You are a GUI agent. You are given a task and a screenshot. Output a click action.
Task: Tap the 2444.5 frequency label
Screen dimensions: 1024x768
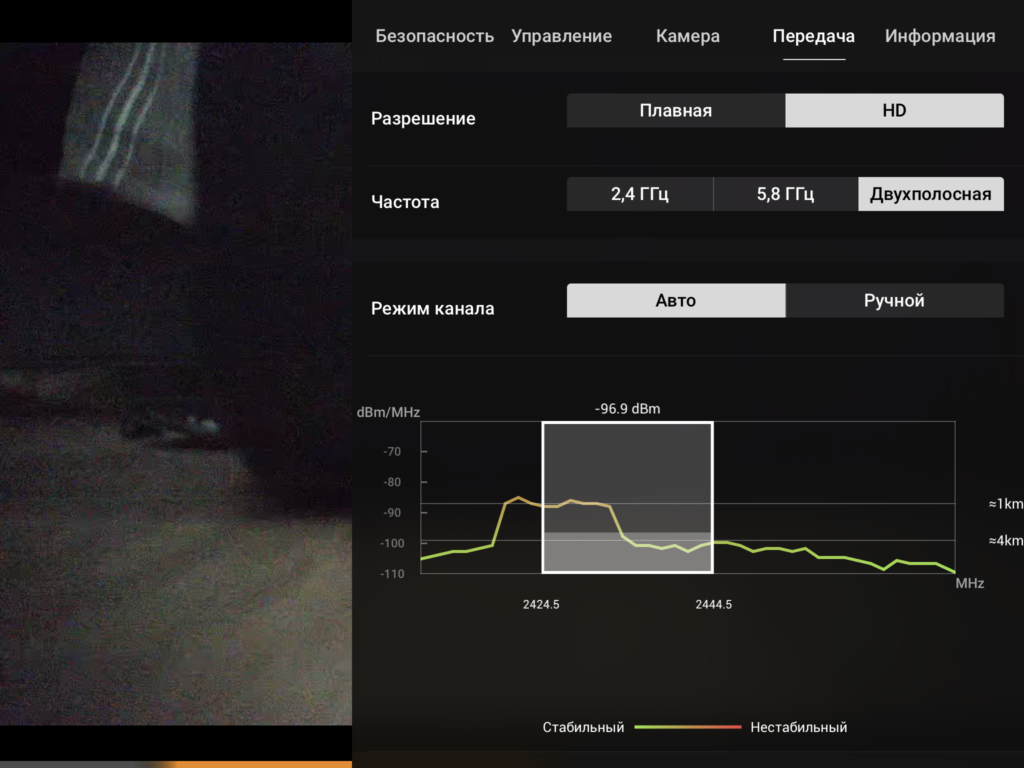pos(713,604)
